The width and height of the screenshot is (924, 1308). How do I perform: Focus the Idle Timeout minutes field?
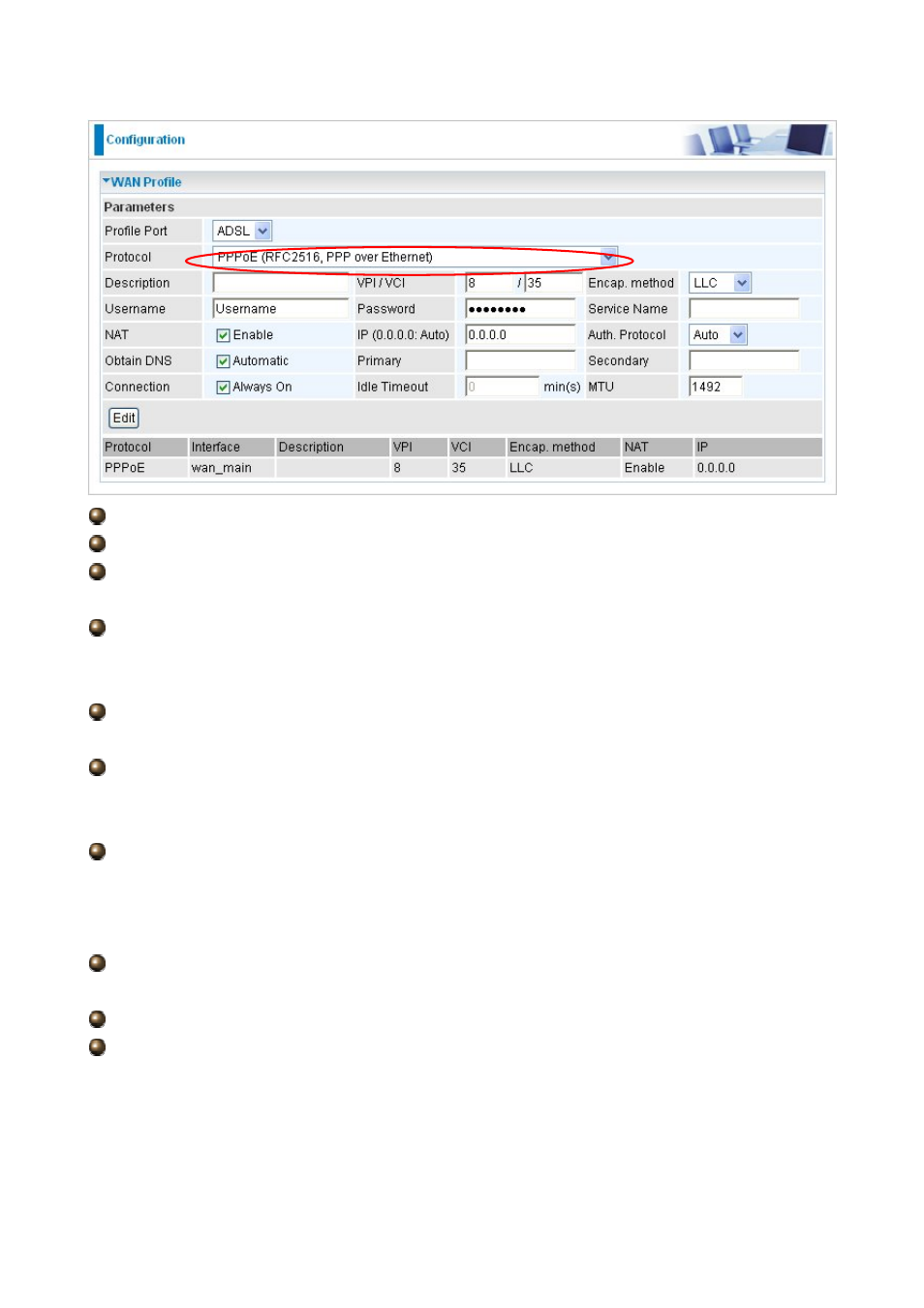[502, 387]
